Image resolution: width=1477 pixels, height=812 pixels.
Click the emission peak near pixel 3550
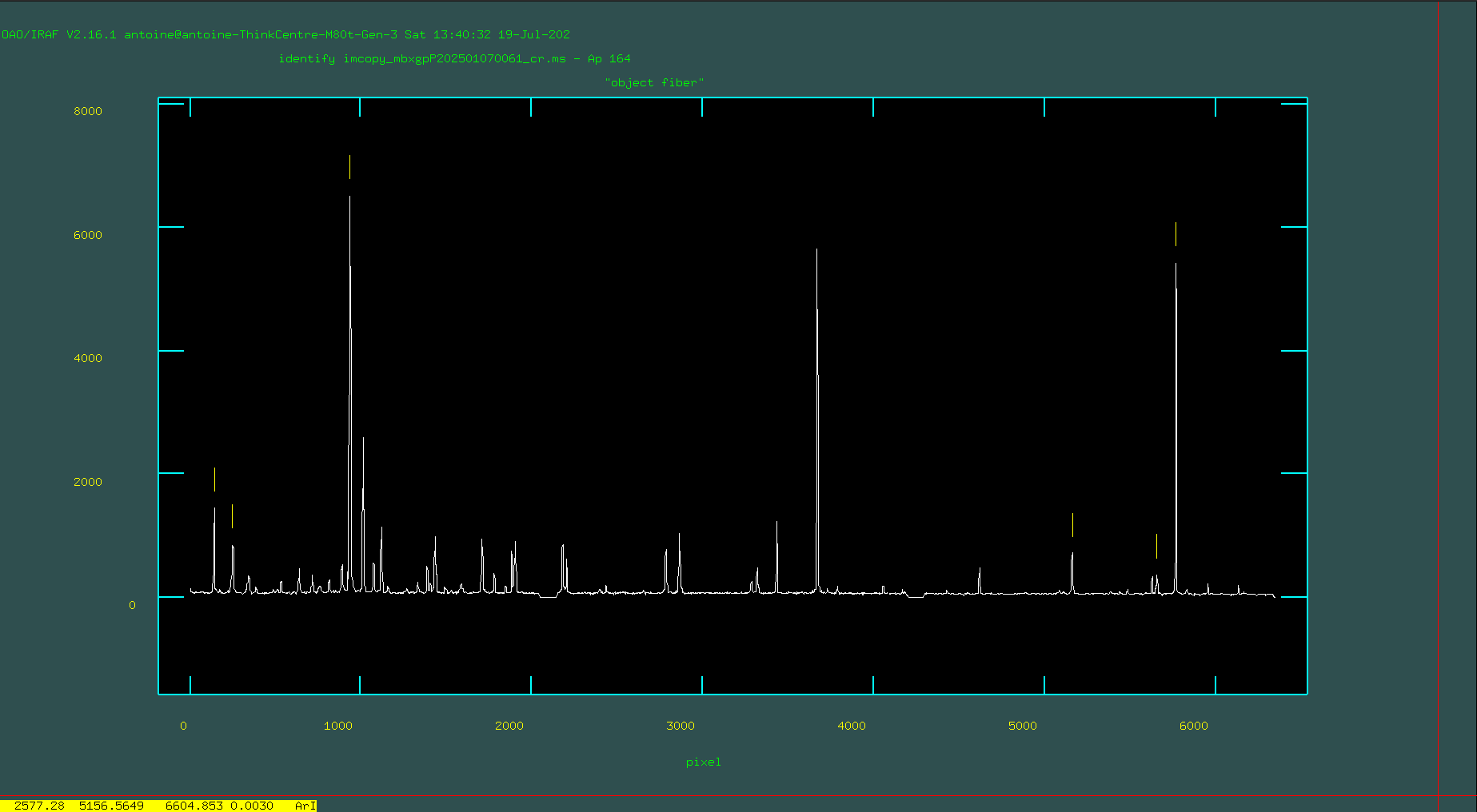(776, 557)
